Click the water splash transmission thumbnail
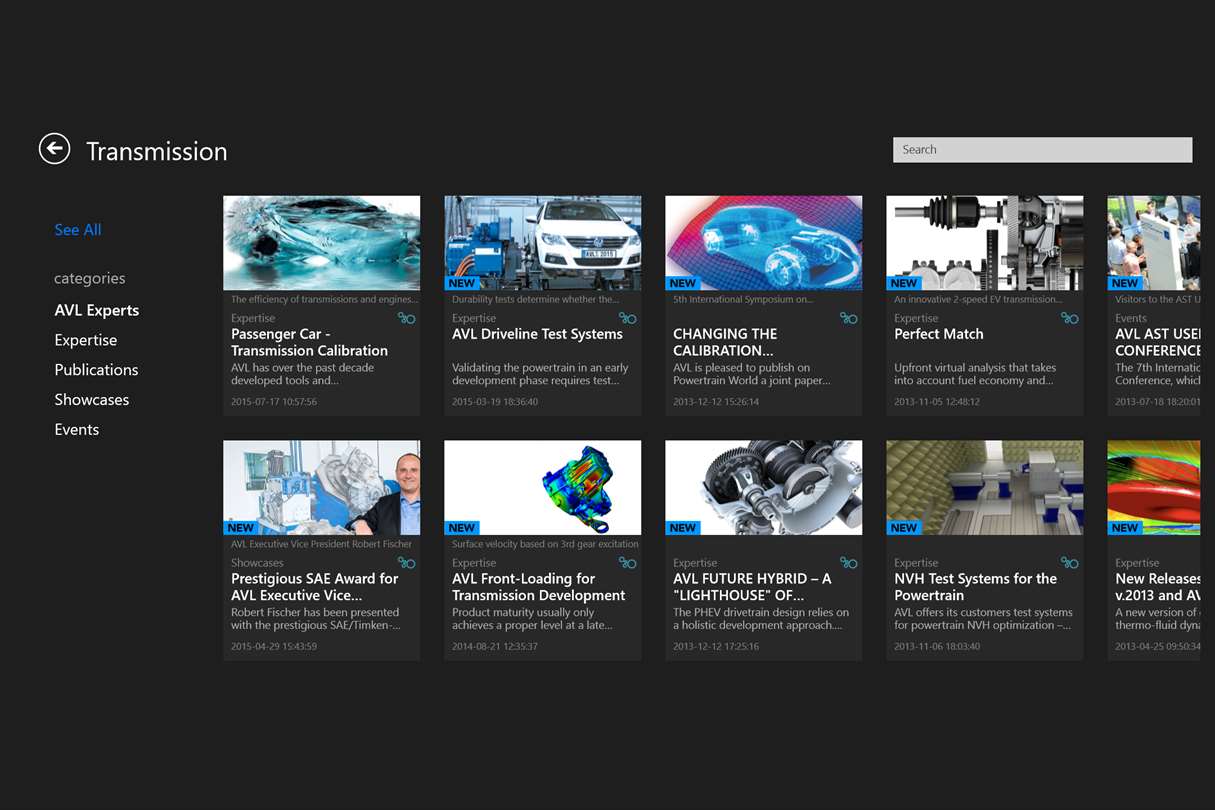Viewport: 1215px width, 810px height. click(322, 243)
